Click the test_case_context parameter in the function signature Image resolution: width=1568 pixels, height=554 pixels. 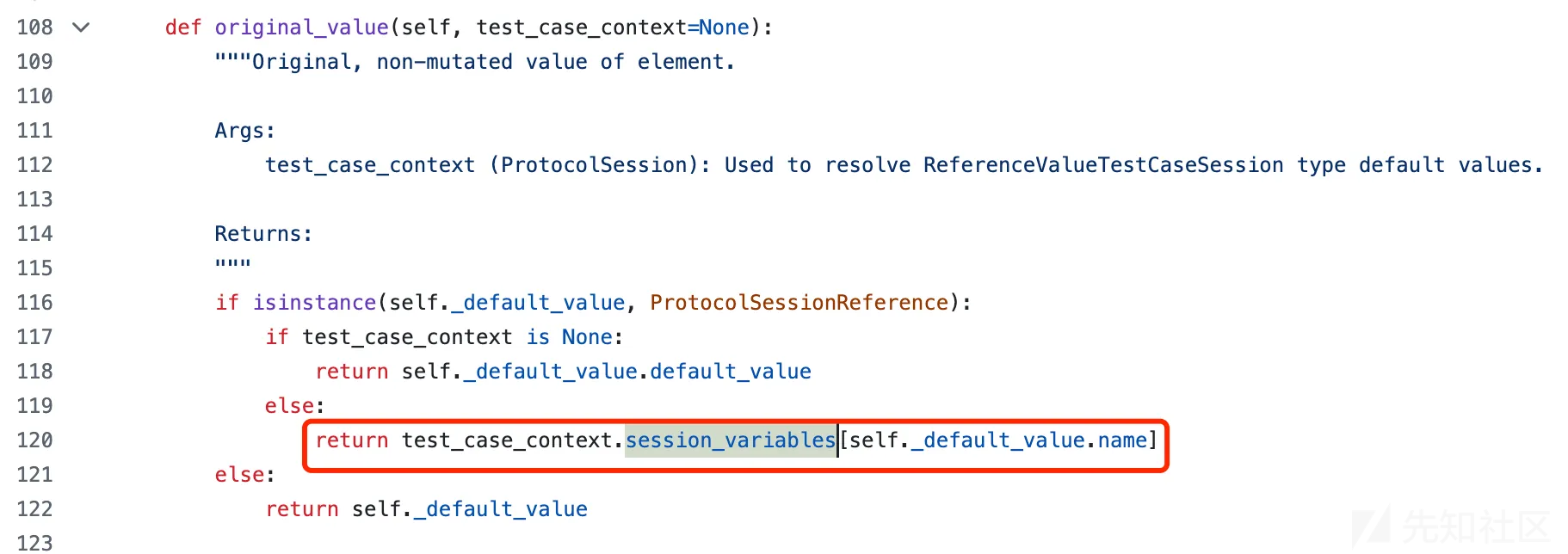pyautogui.click(x=581, y=28)
